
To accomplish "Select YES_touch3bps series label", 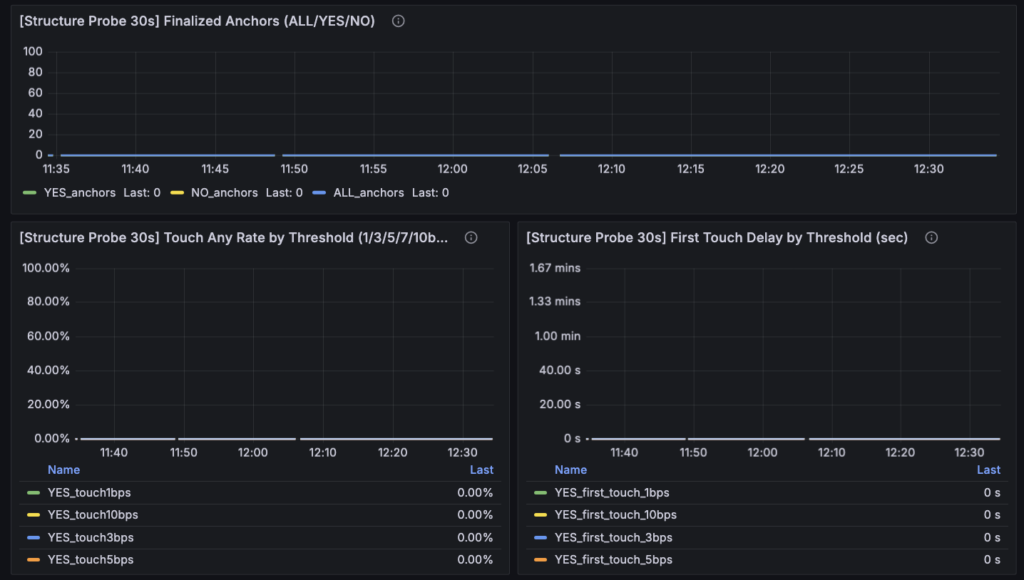I will tap(90, 538).
